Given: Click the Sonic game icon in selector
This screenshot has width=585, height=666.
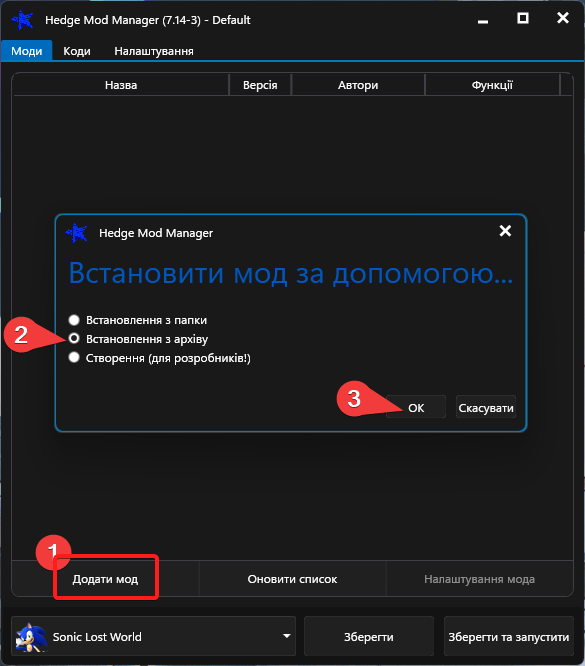Looking at the screenshot, I should (x=31, y=637).
